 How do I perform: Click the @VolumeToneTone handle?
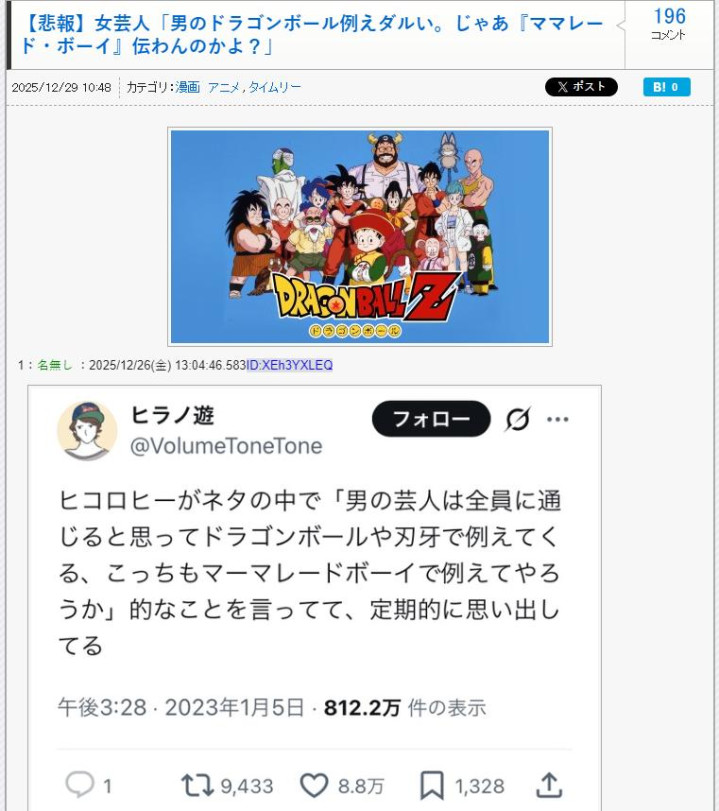click(x=226, y=446)
